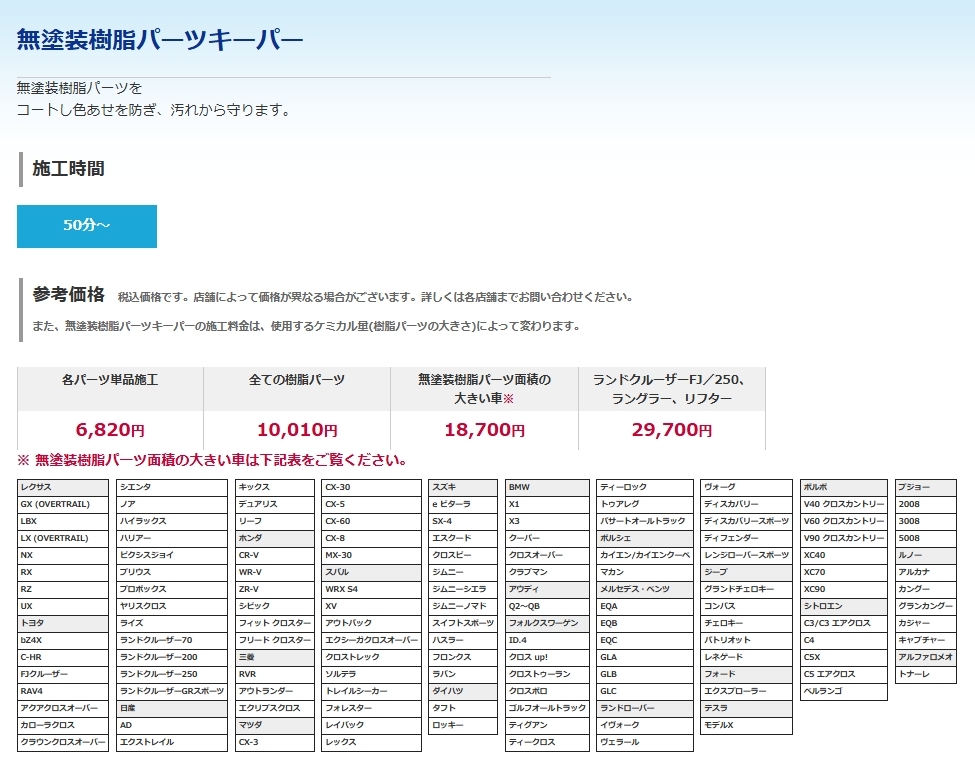This screenshot has width=975, height=765.
Task: Select the クラブマン cell
Action: 547,572
